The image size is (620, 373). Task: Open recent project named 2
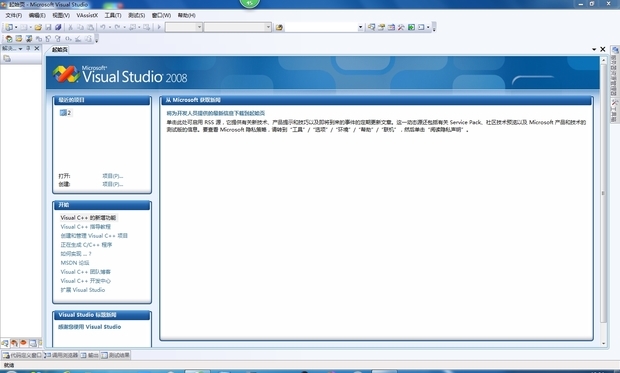click(65, 113)
